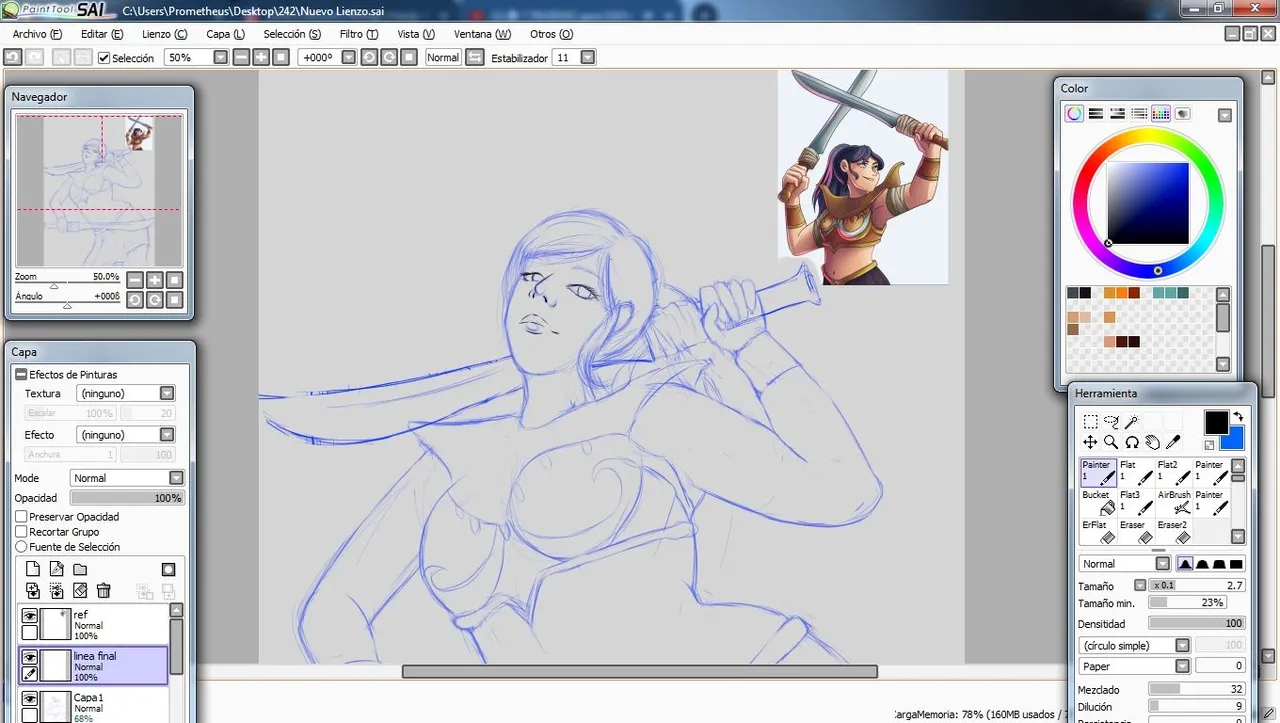This screenshot has width=1280, height=723.
Task: Open the Archivo menu
Action: [x=36, y=34]
